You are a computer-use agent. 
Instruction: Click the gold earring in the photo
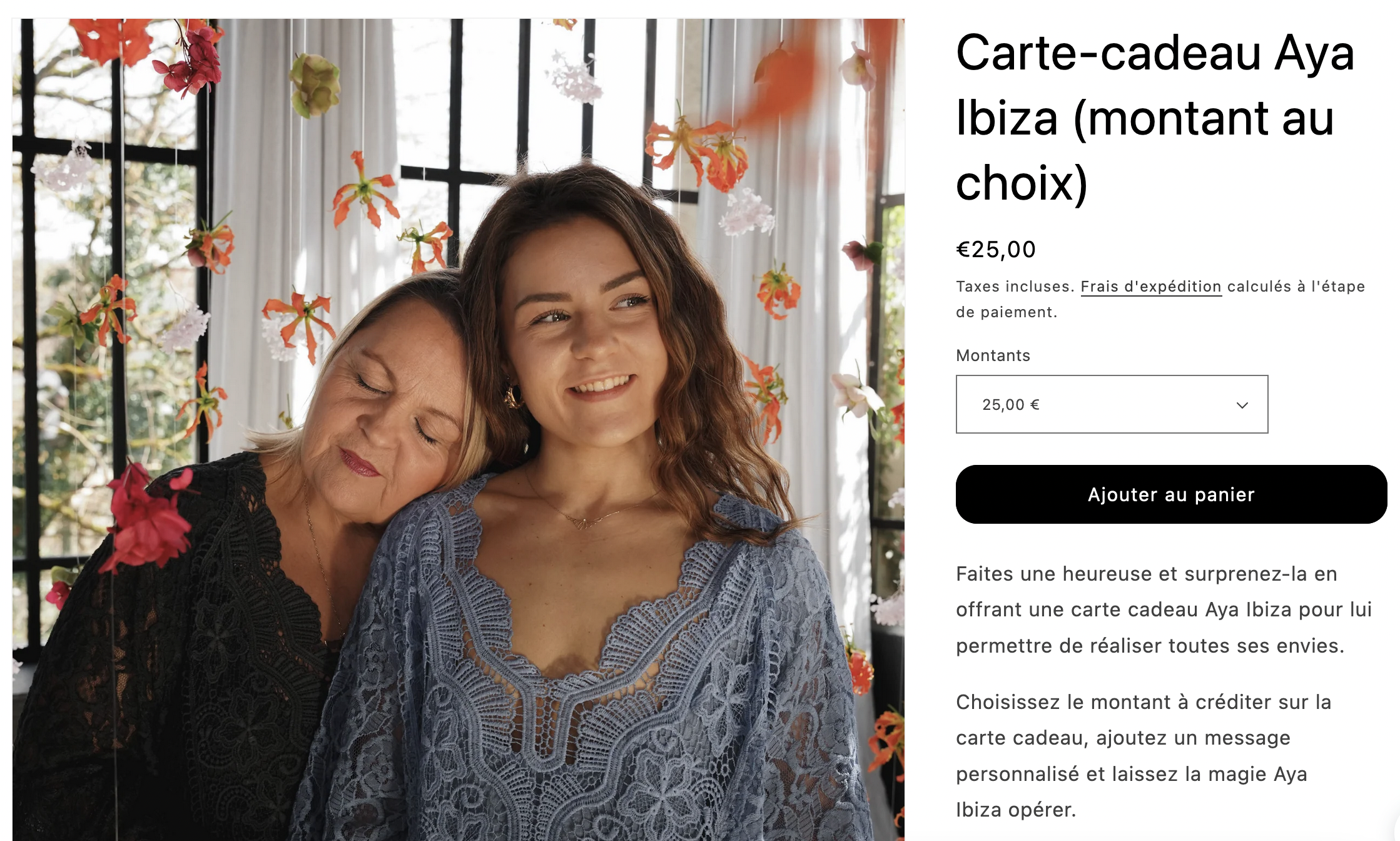pos(513,395)
